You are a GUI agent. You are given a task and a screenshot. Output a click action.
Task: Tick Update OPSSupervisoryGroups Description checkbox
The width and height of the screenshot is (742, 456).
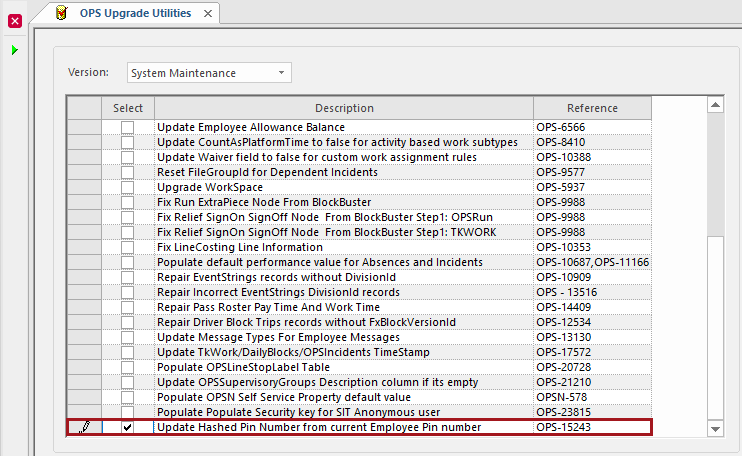pos(127,382)
